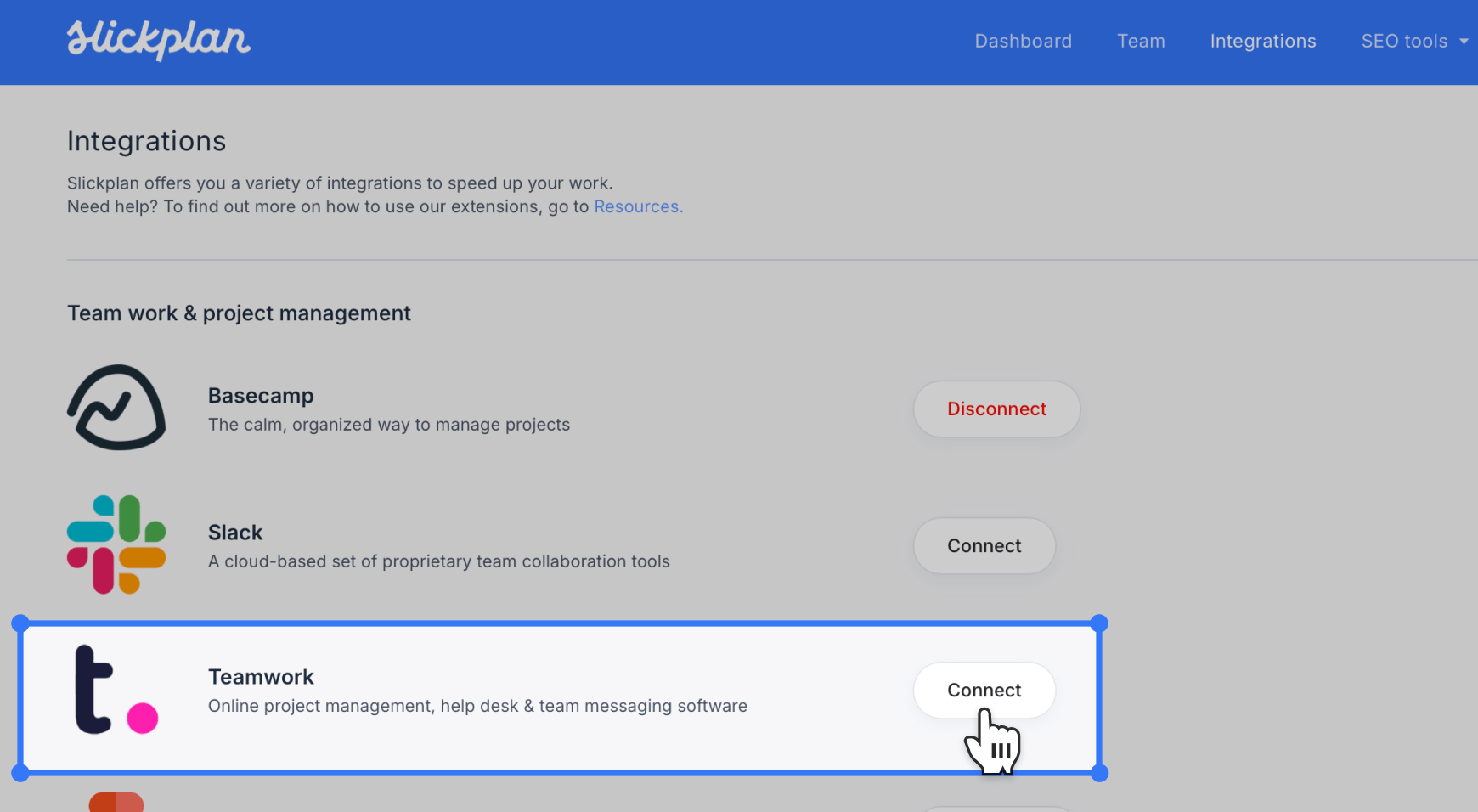Click the Teamwork integration name

pyautogui.click(x=261, y=676)
